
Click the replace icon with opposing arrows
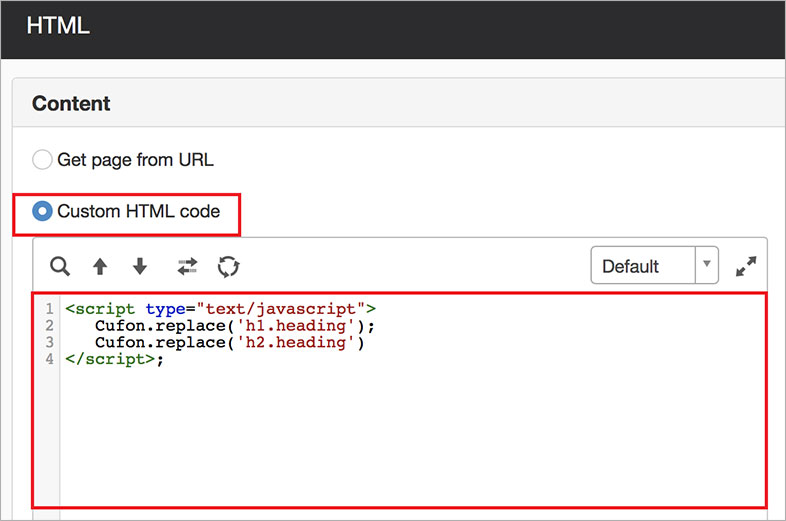pyautogui.click(x=187, y=267)
